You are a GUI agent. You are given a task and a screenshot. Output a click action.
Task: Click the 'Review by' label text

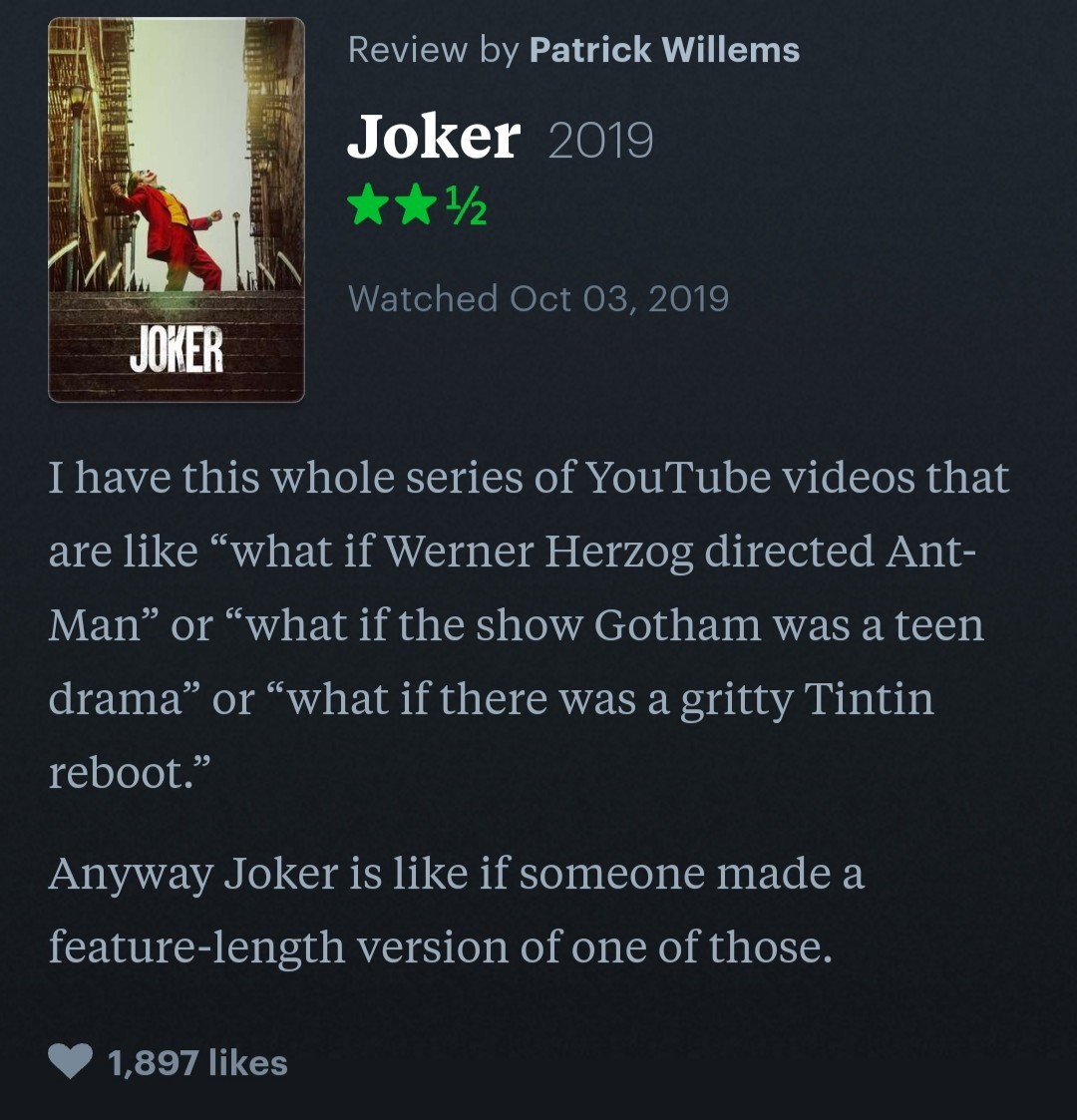coord(433,50)
